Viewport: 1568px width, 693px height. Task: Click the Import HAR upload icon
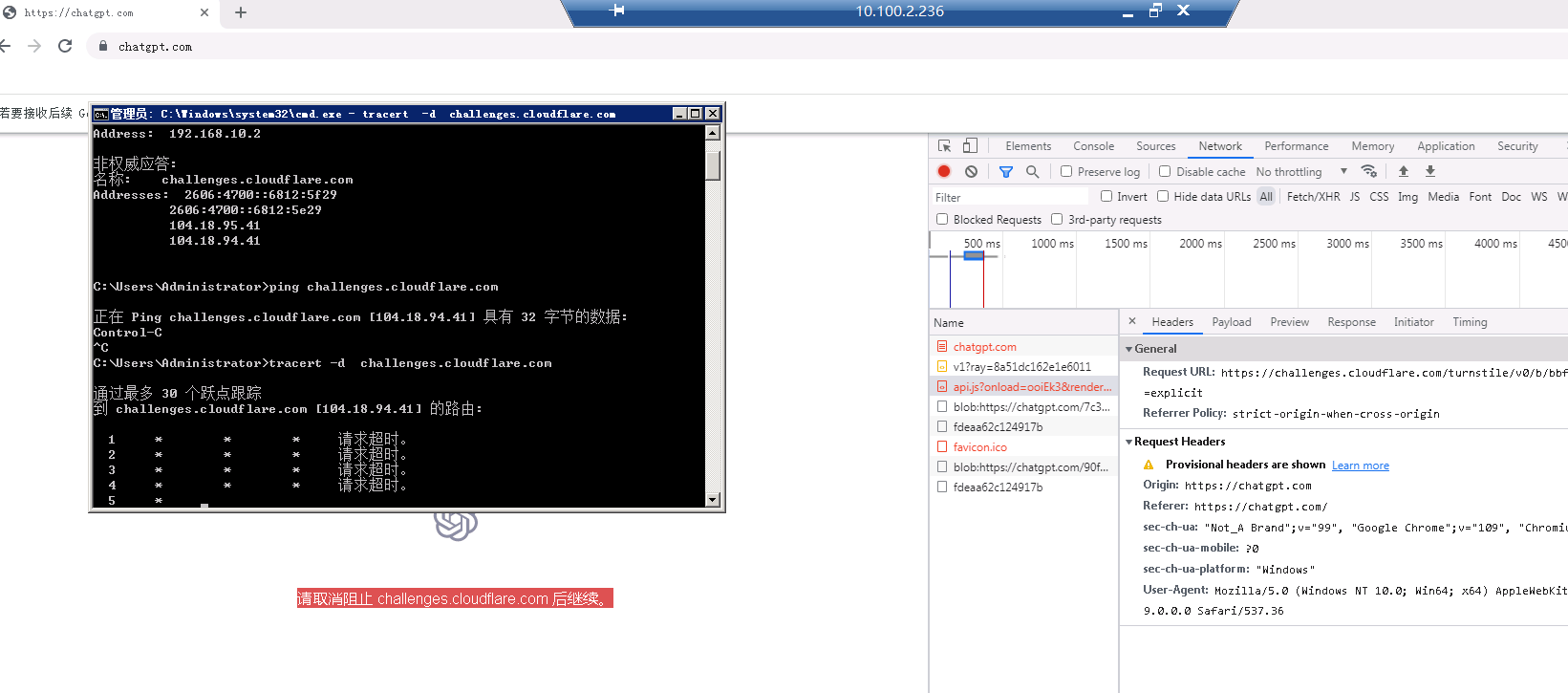pos(1404,172)
